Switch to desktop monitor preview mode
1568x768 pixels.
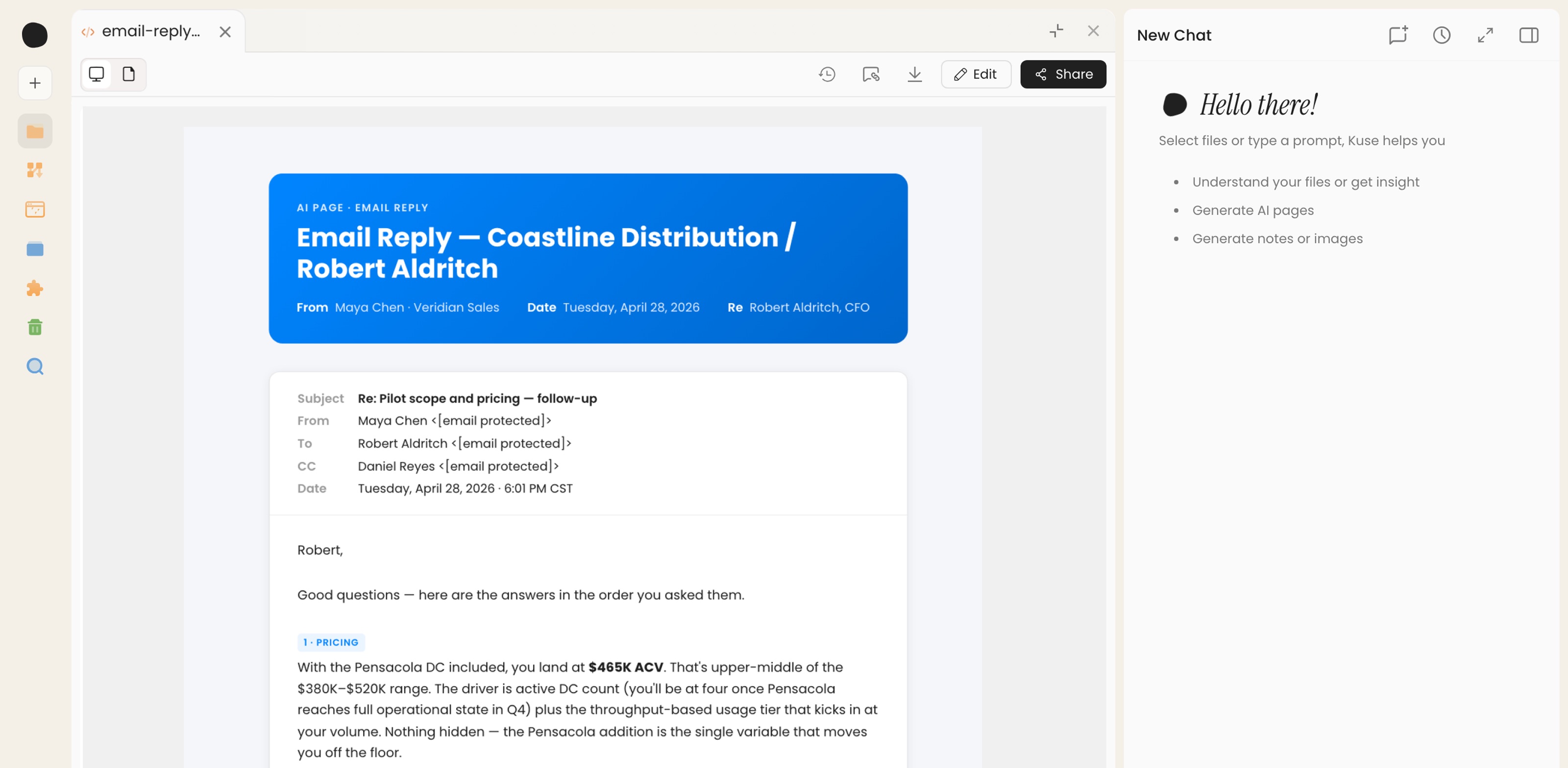pyautogui.click(x=97, y=74)
